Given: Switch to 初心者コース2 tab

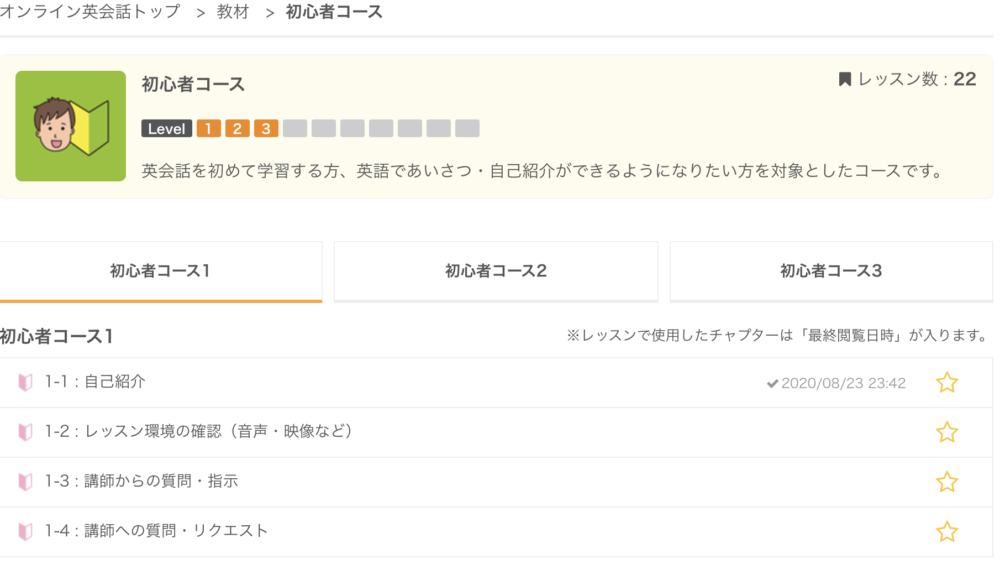Looking at the screenshot, I should click(496, 271).
